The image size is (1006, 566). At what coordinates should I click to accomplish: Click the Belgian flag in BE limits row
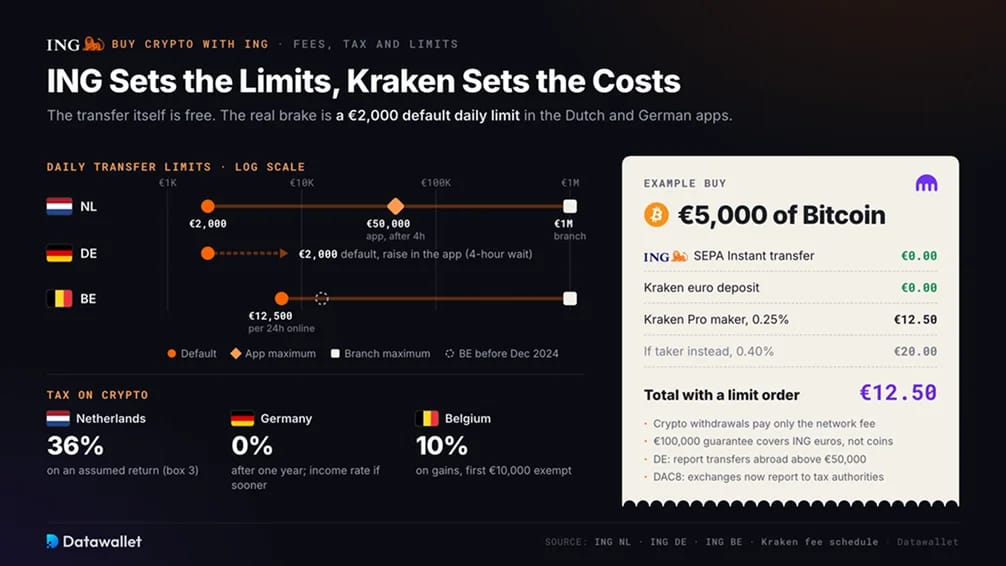[x=59, y=298]
